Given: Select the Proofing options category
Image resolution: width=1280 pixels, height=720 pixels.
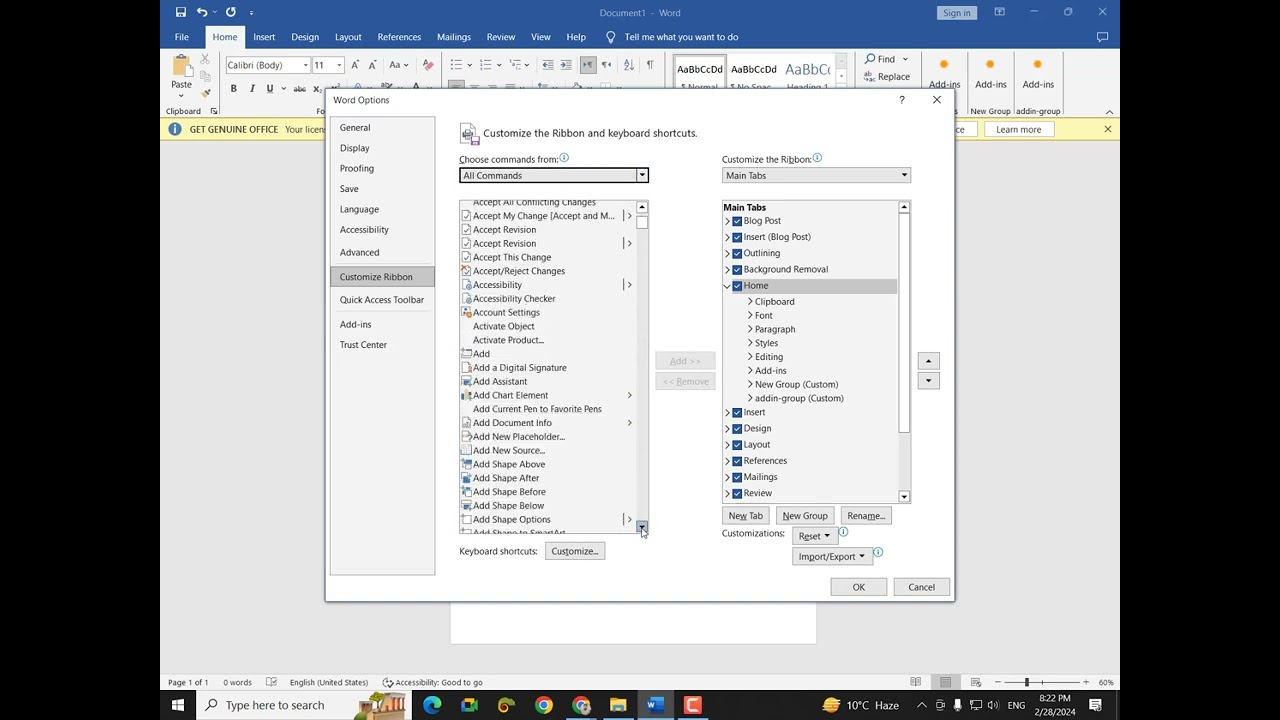Looking at the screenshot, I should [x=382, y=168].
